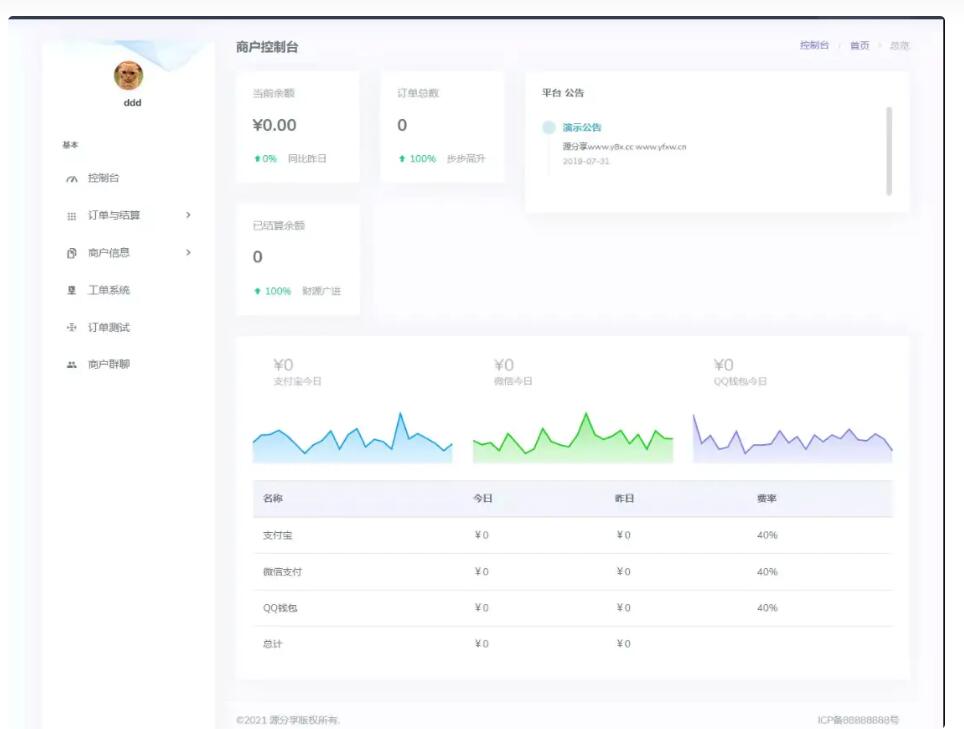The width and height of the screenshot is (964, 729).
Task: Click the 商户信息 document icon
Action: tap(72, 253)
